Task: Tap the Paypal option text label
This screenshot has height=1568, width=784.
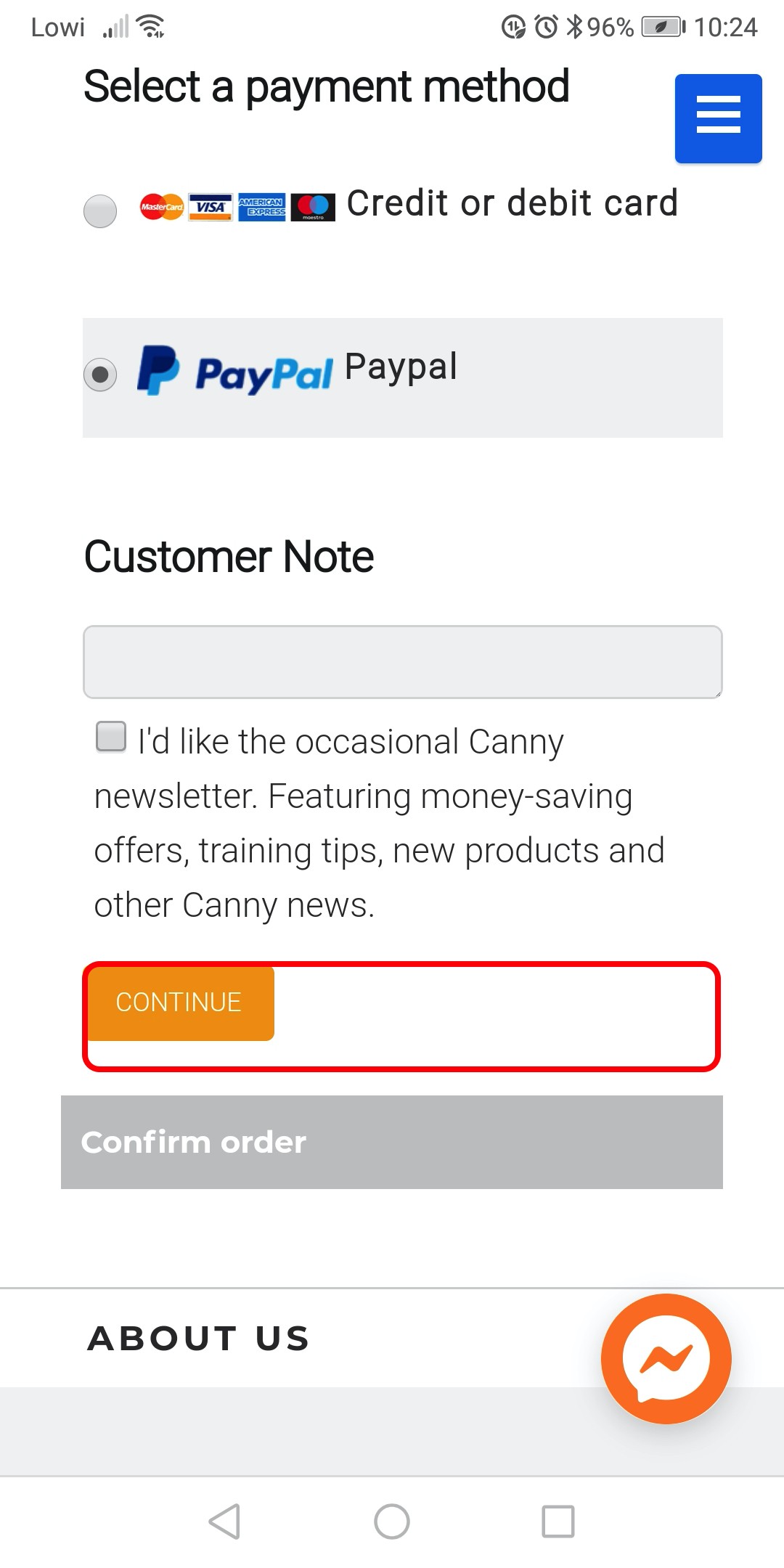Action: (401, 367)
